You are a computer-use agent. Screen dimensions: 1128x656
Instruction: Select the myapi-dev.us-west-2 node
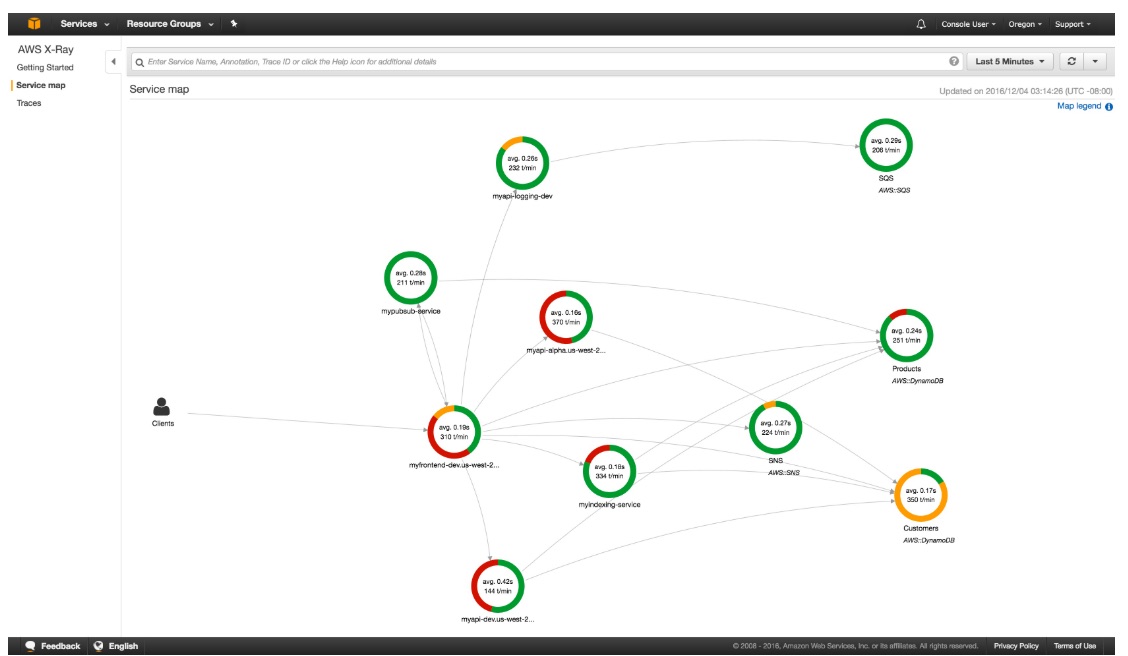point(497,586)
